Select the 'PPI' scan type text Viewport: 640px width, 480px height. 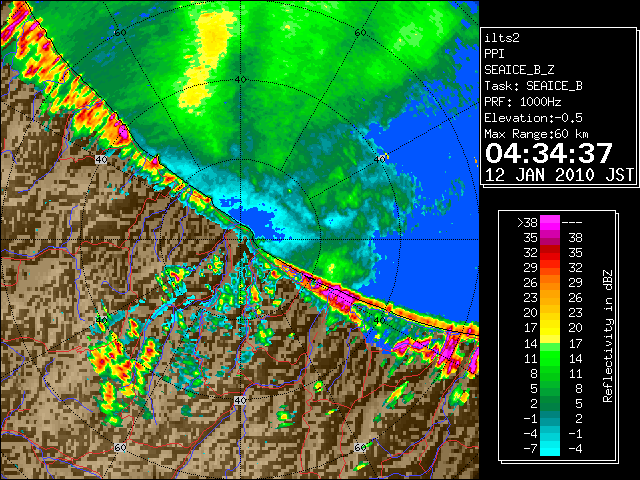pyautogui.click(x=494, y=54)
